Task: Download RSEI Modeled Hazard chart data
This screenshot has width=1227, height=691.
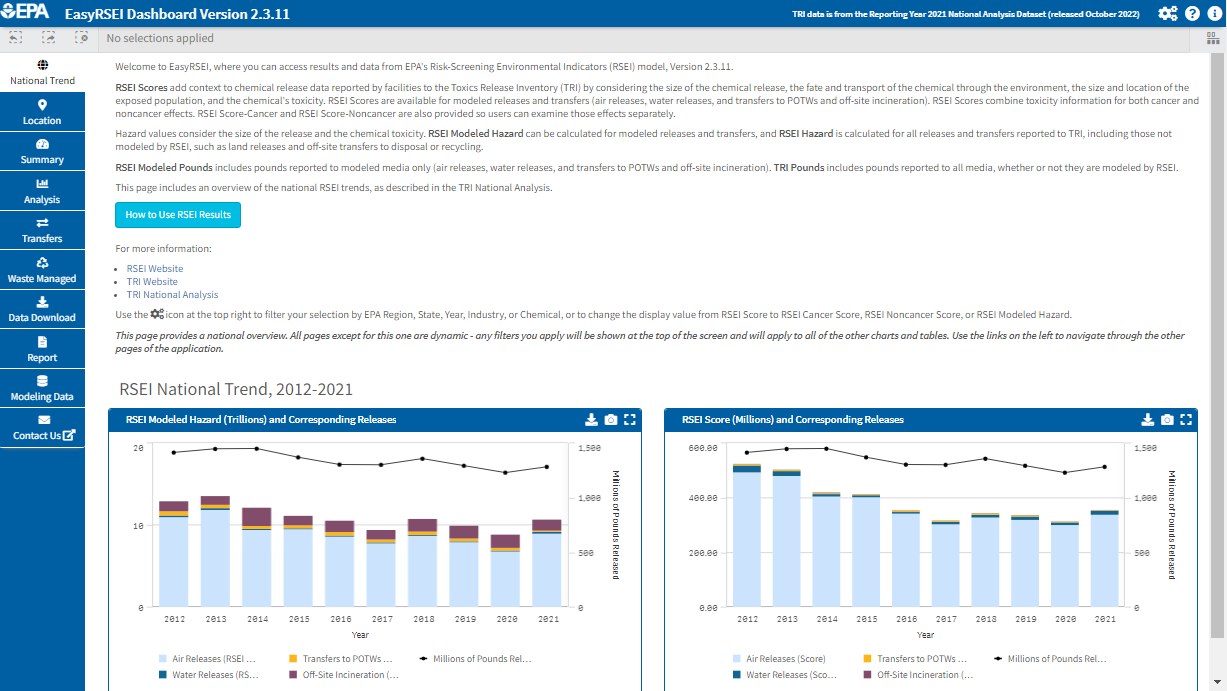Action: click(x=591, y=420)
